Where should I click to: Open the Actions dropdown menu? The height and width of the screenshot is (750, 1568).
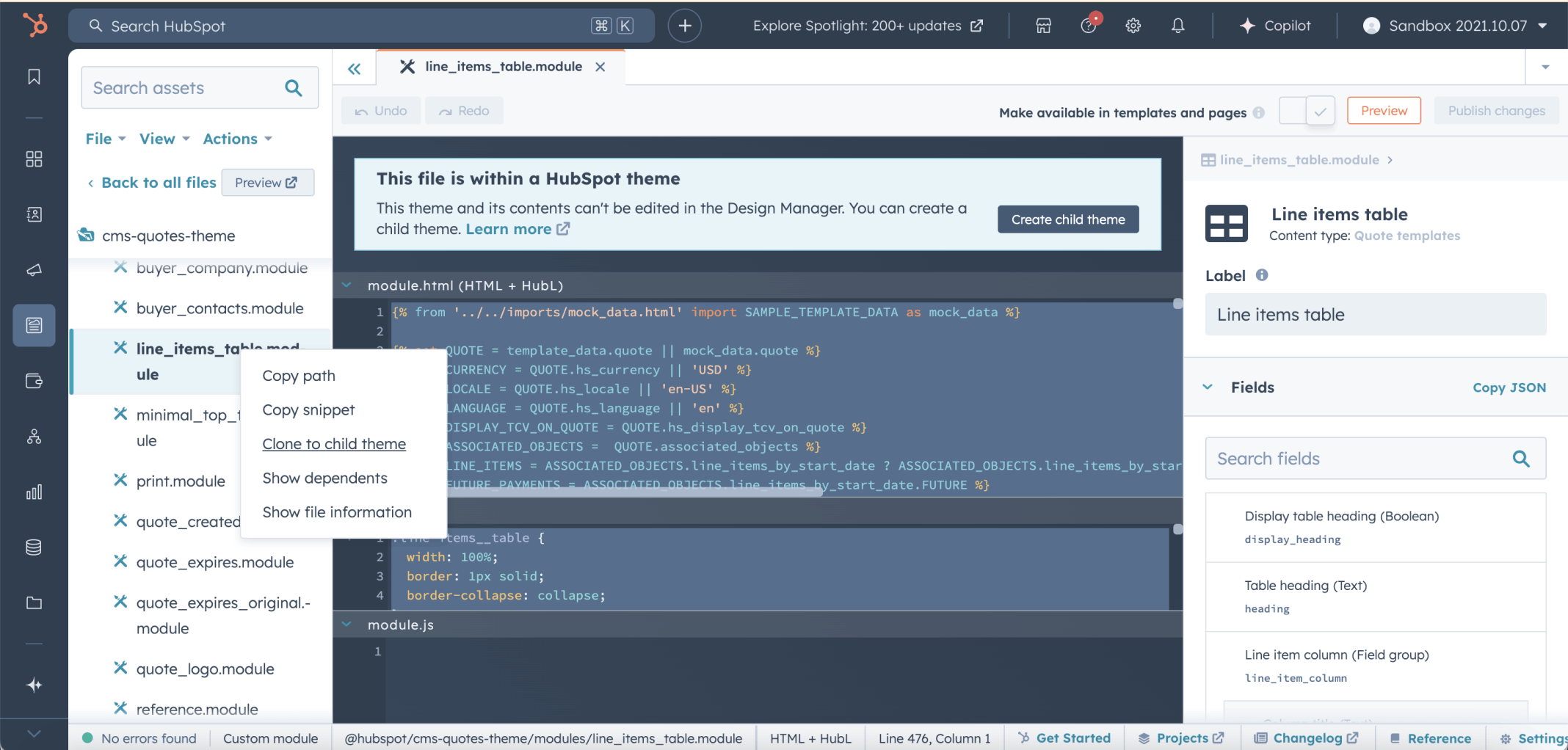coord(238,139)
